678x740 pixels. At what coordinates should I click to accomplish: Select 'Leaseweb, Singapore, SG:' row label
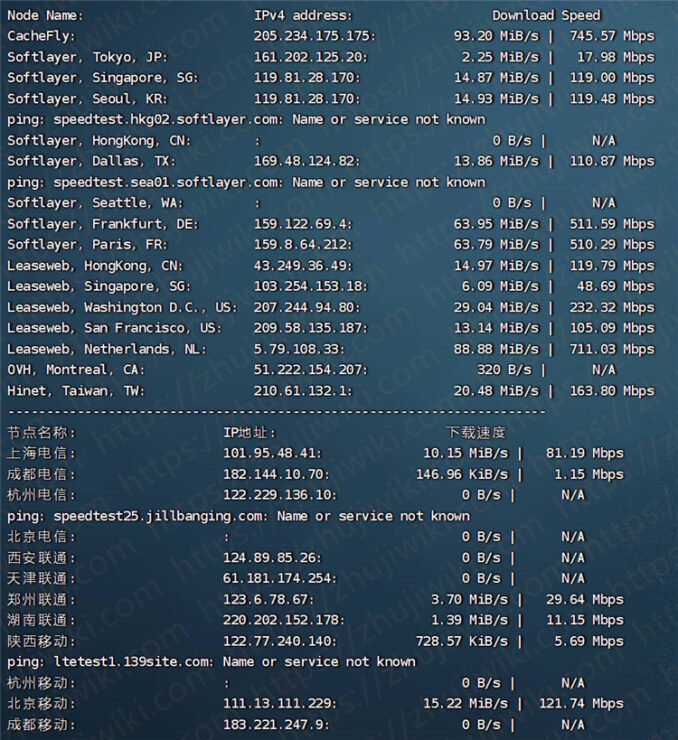(x=100, y=287)
